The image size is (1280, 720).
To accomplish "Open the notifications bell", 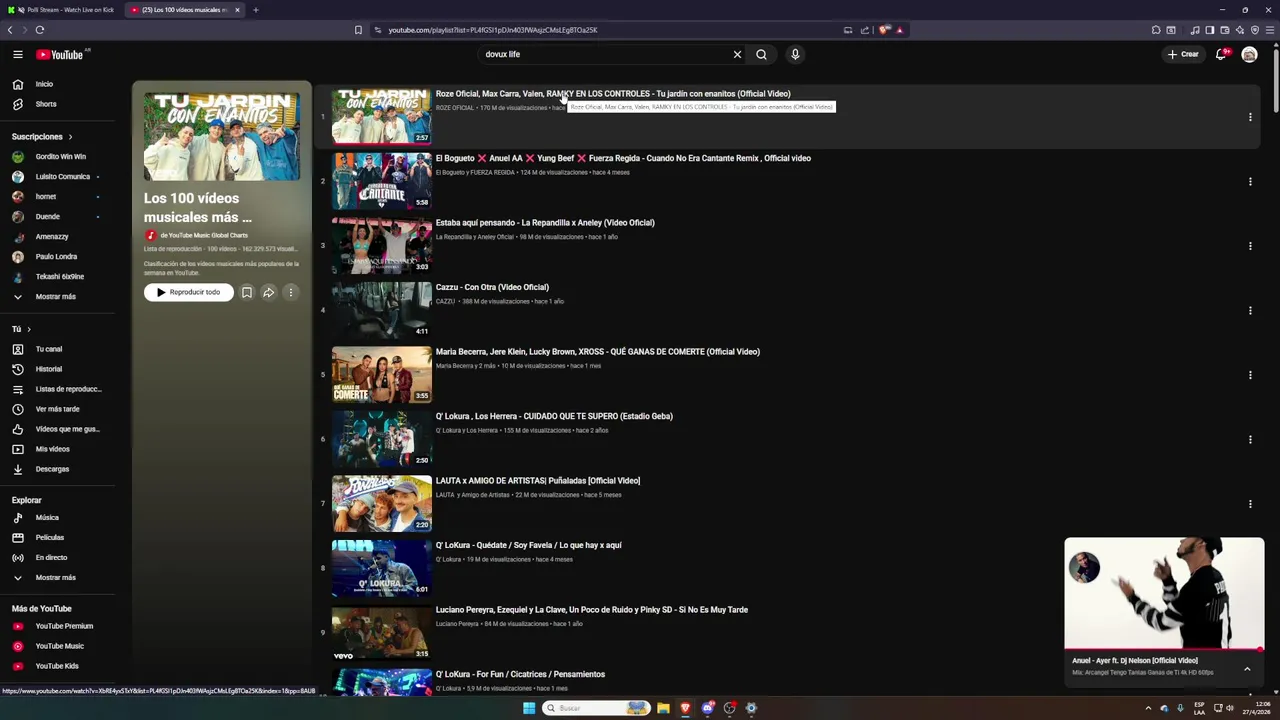I will 1221,54.
